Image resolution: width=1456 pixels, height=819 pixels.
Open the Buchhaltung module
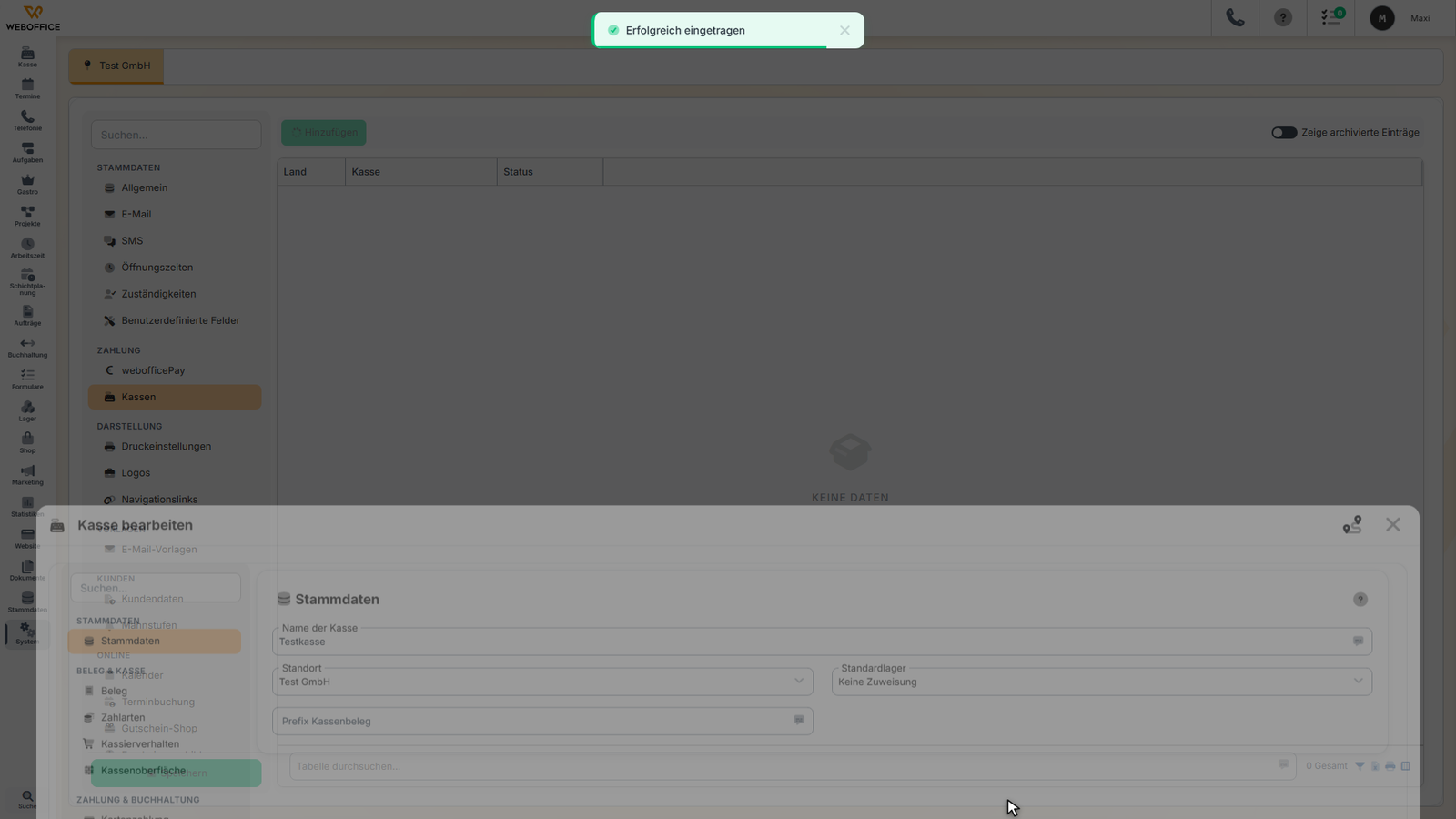(x=27, y=347)
